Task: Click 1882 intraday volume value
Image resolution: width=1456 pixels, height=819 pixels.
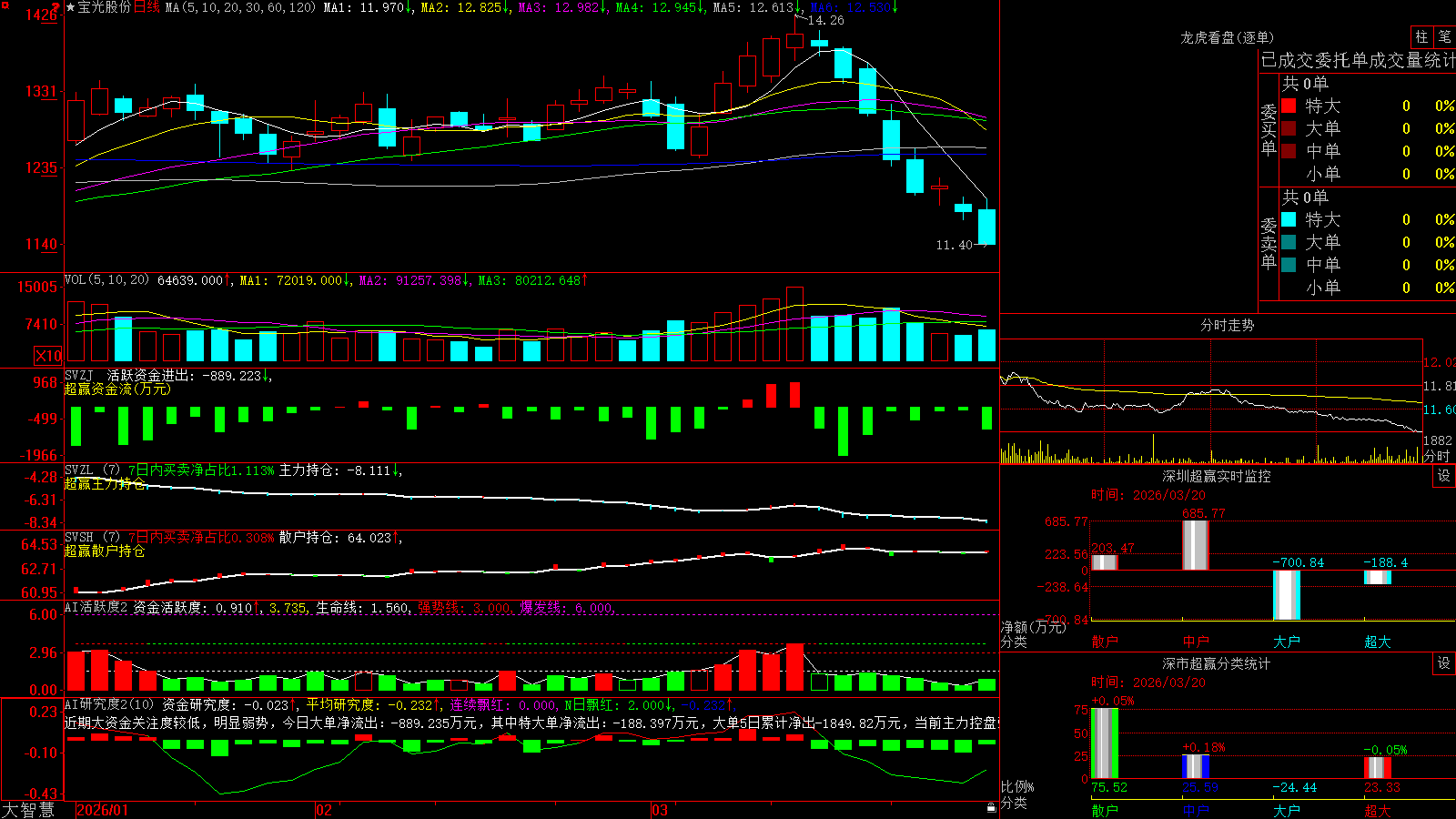Action: (x=1438, y=440)
